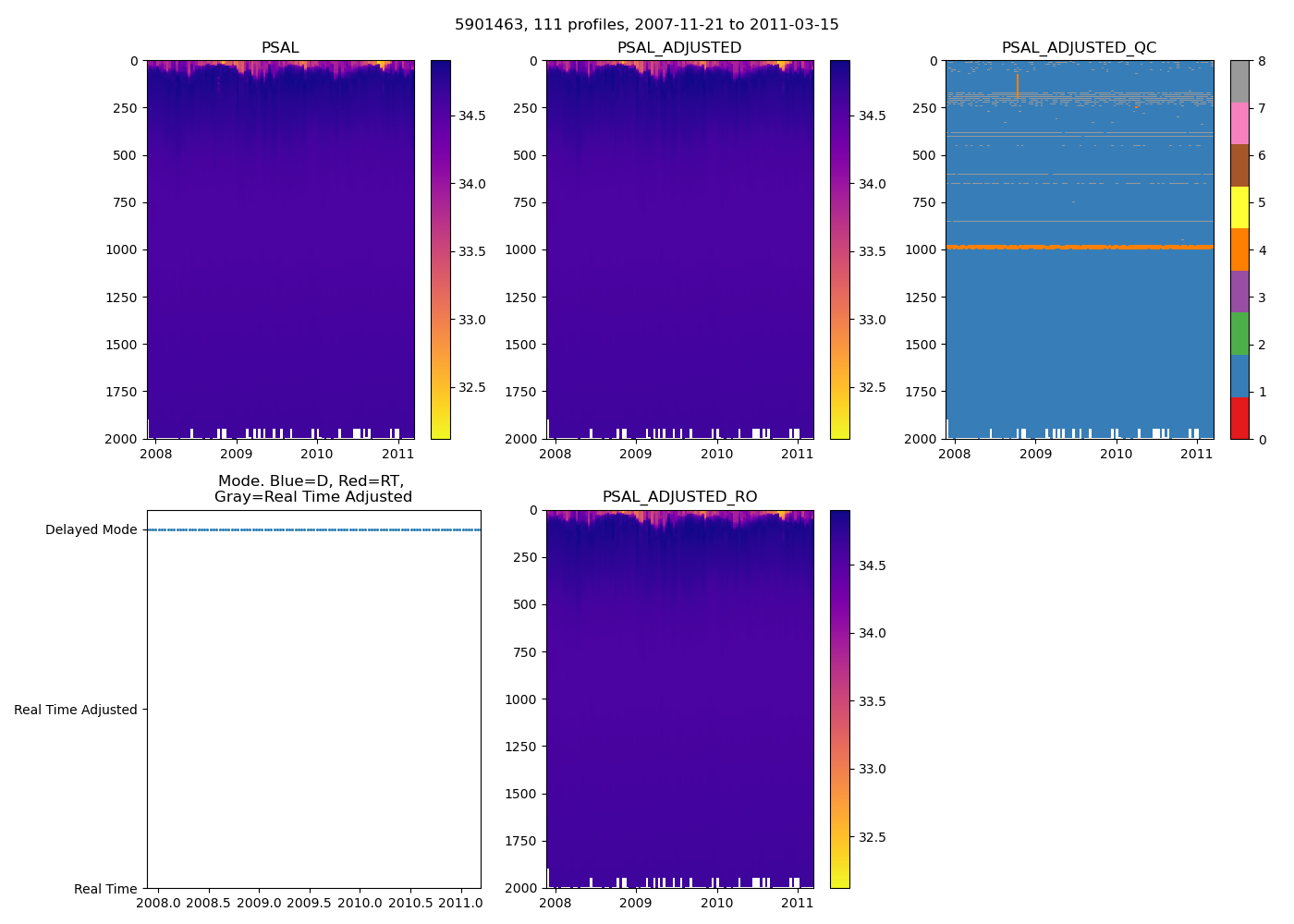Click the Mode plot title text
This screenshot has width=1294, height=924.
[312, 489]
